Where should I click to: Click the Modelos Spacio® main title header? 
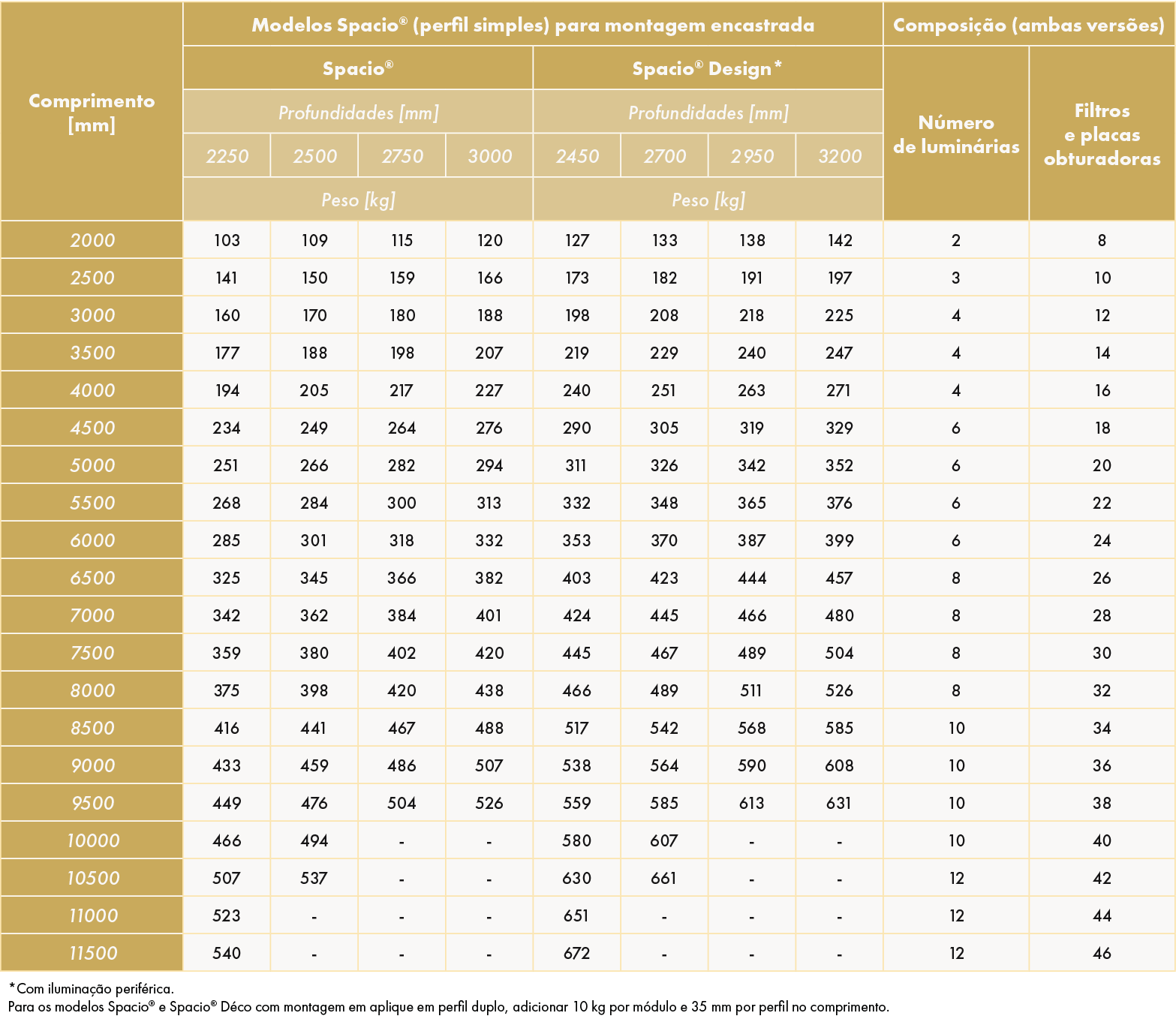[x=533, y=25]
